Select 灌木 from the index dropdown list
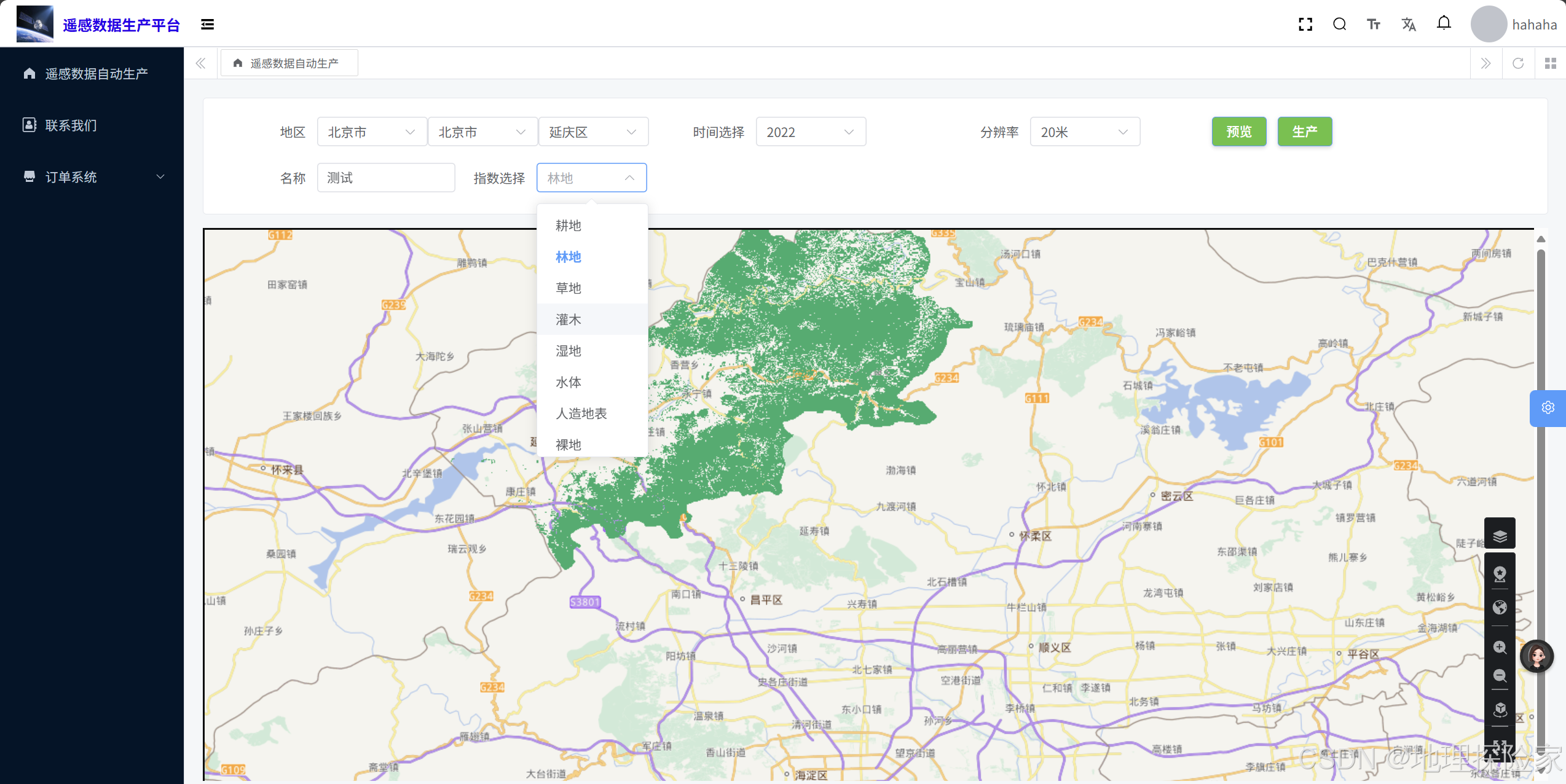1566x784 pixels. point(569,319)
